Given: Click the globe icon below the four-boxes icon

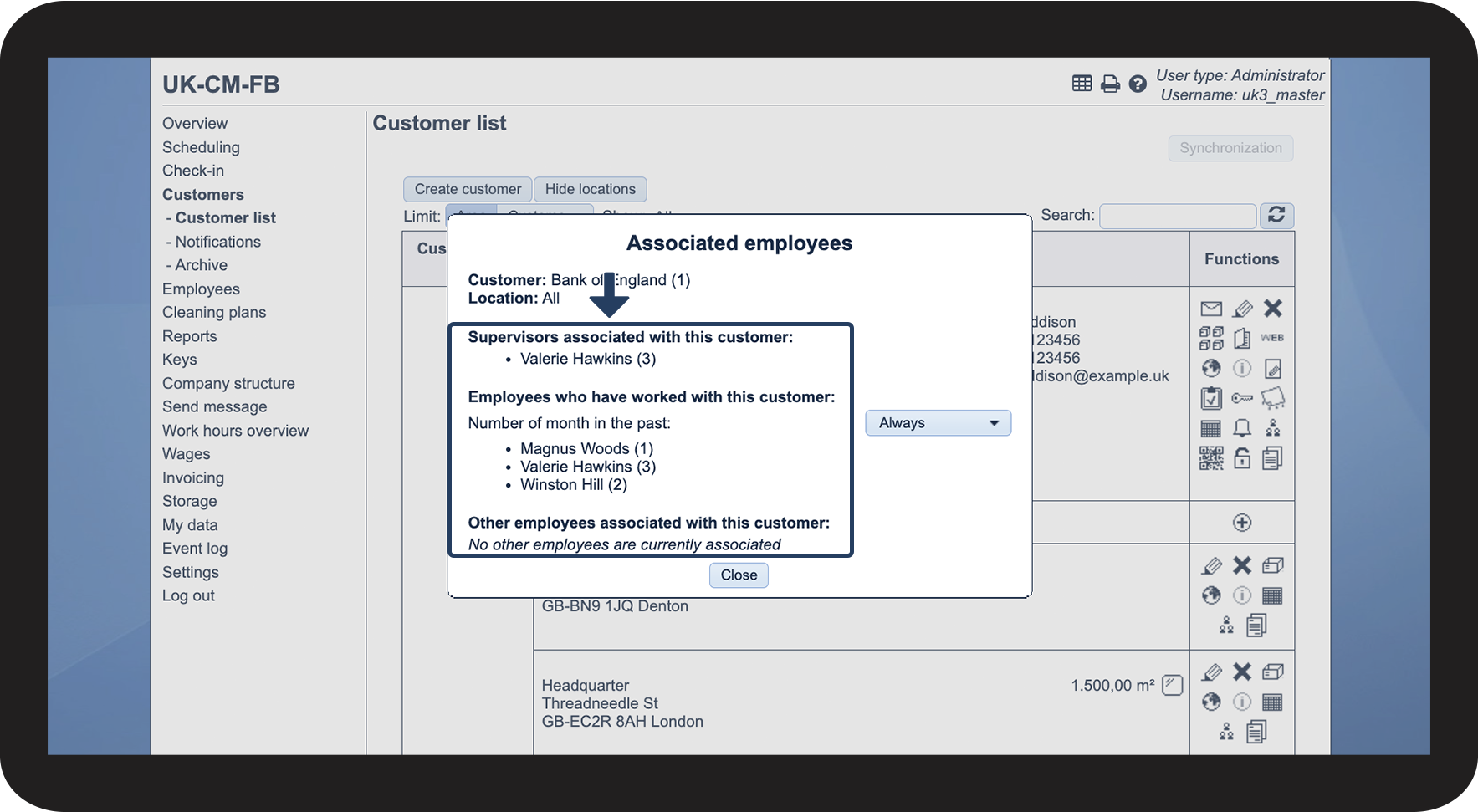Looking at the screenshot, I should (1211, 368).
